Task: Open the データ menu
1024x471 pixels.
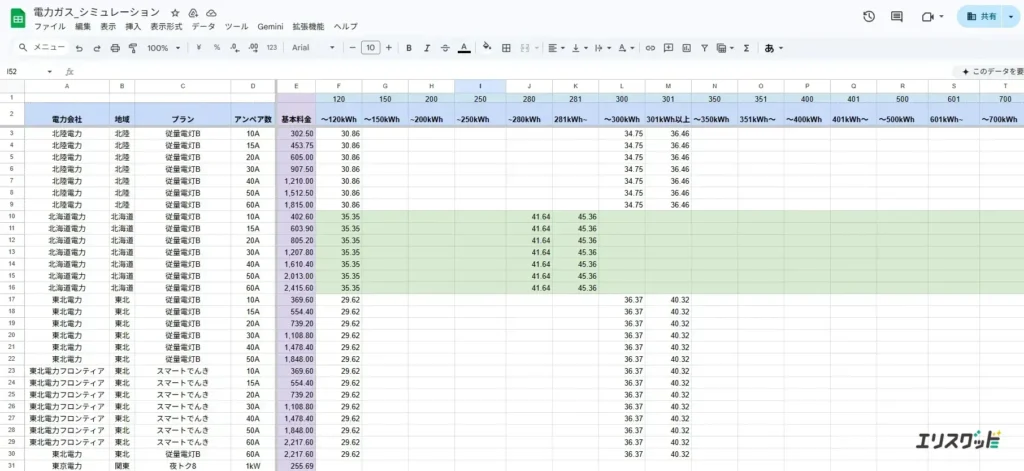Action: [x=203, y=27]
